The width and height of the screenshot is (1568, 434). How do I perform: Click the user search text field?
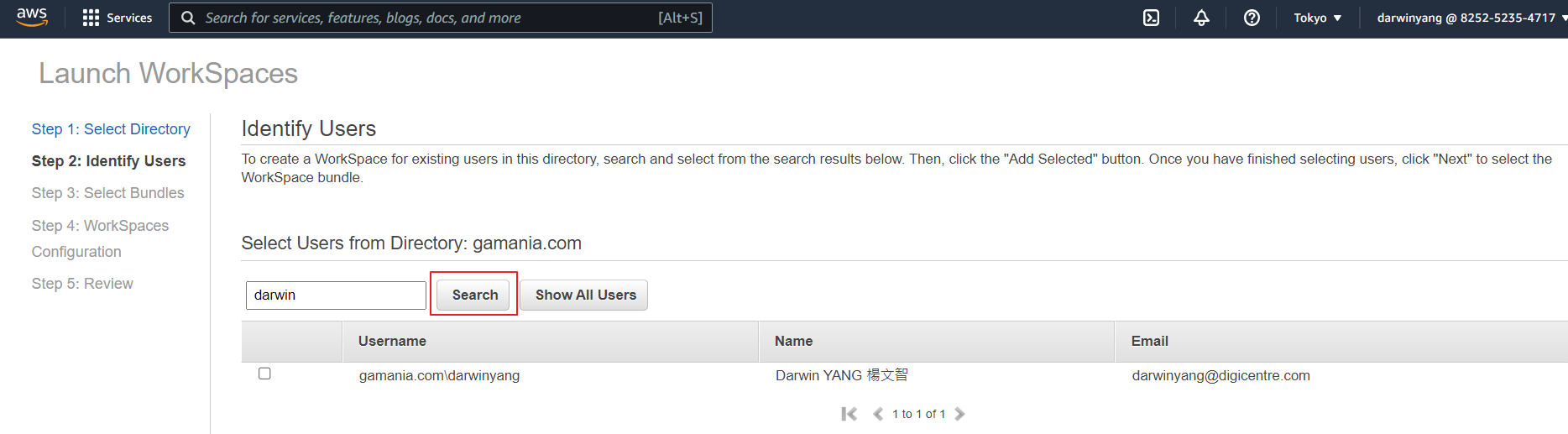(336, 295)
